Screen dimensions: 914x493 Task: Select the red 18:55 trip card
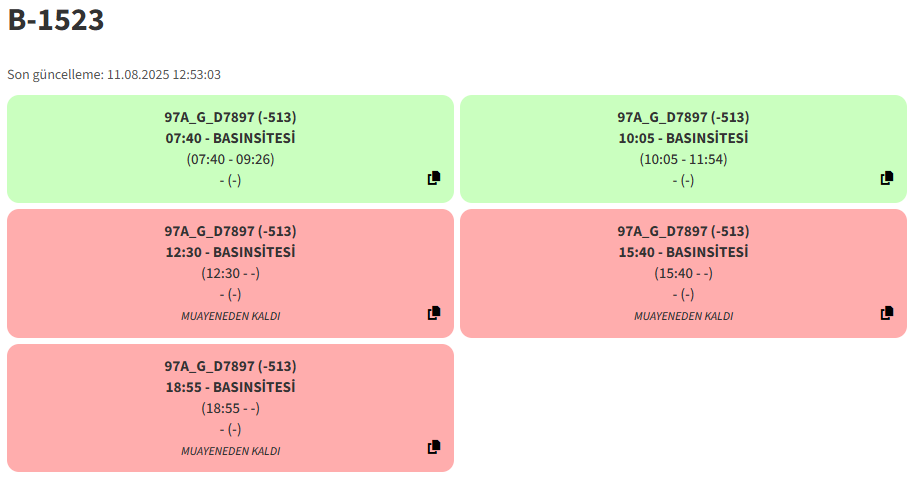tap(230, 408)
